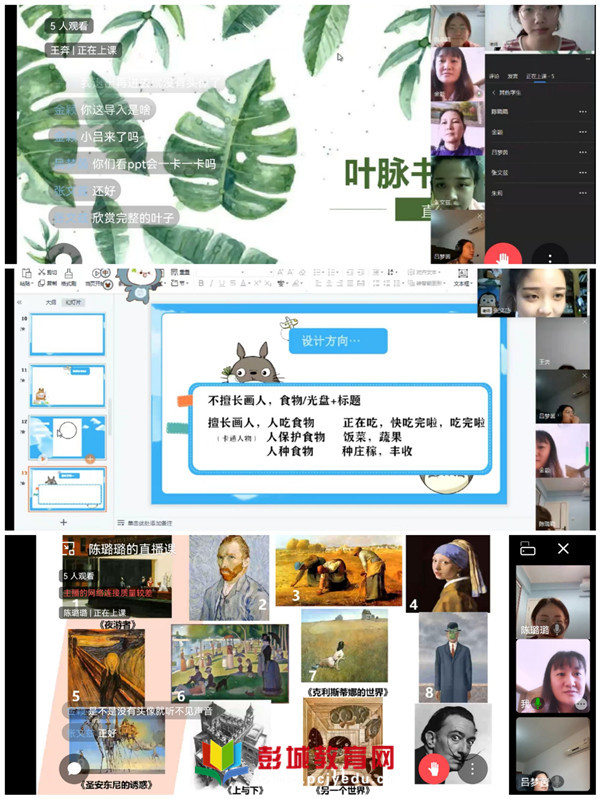Open options dots for student 吕梦茜
600x799 pixels.
[583, 152]
